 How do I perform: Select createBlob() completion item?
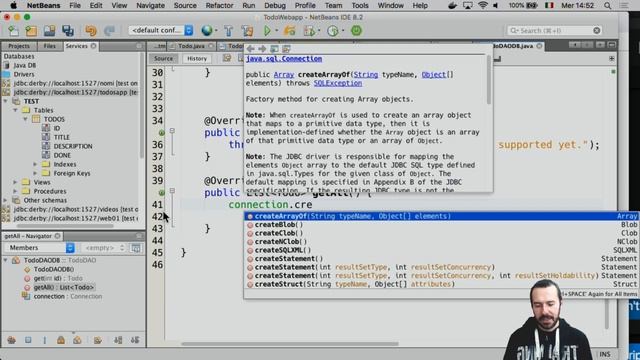[441, 224]
